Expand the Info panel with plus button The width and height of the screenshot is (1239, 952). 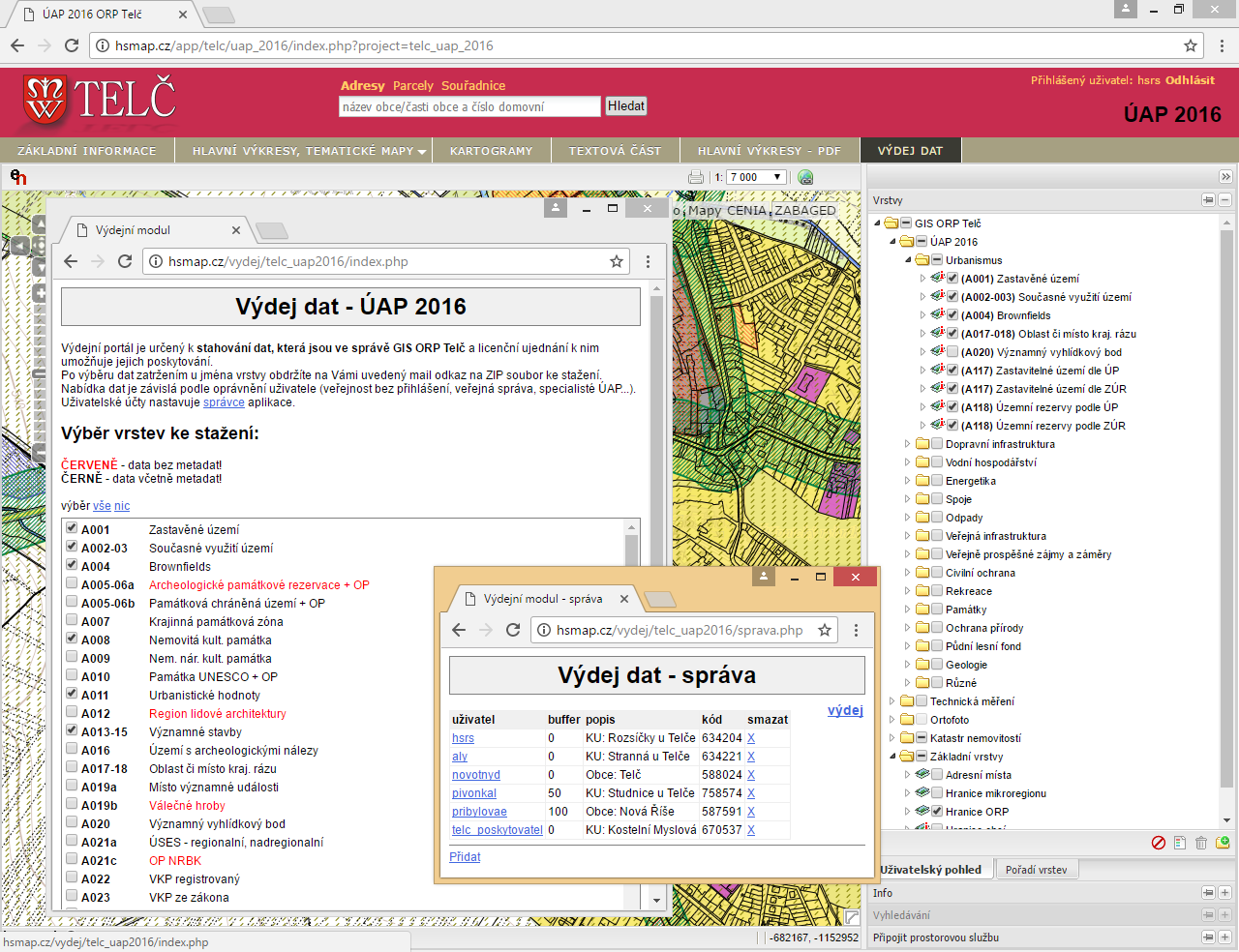point(1224,893)
